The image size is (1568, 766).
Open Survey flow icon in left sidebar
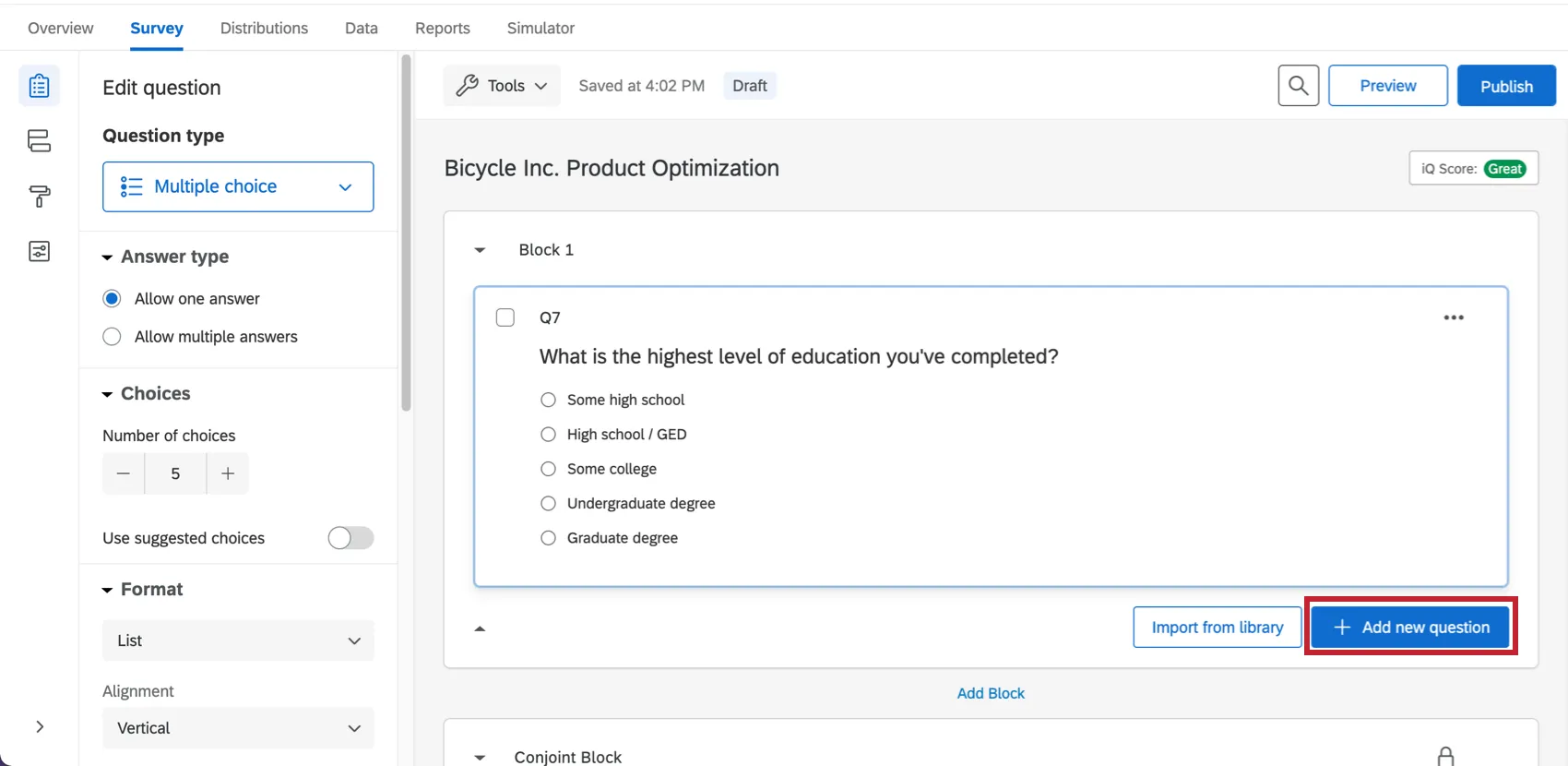point(39,141)
